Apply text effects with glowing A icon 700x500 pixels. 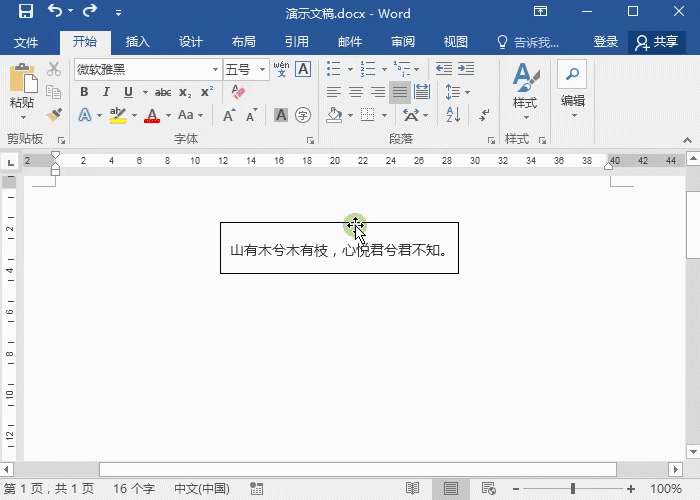(x=85, y=115)
